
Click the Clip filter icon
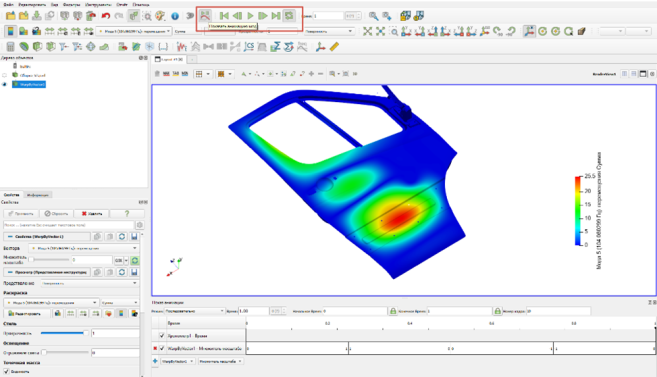pyautogui.click(x=37, y=47)
